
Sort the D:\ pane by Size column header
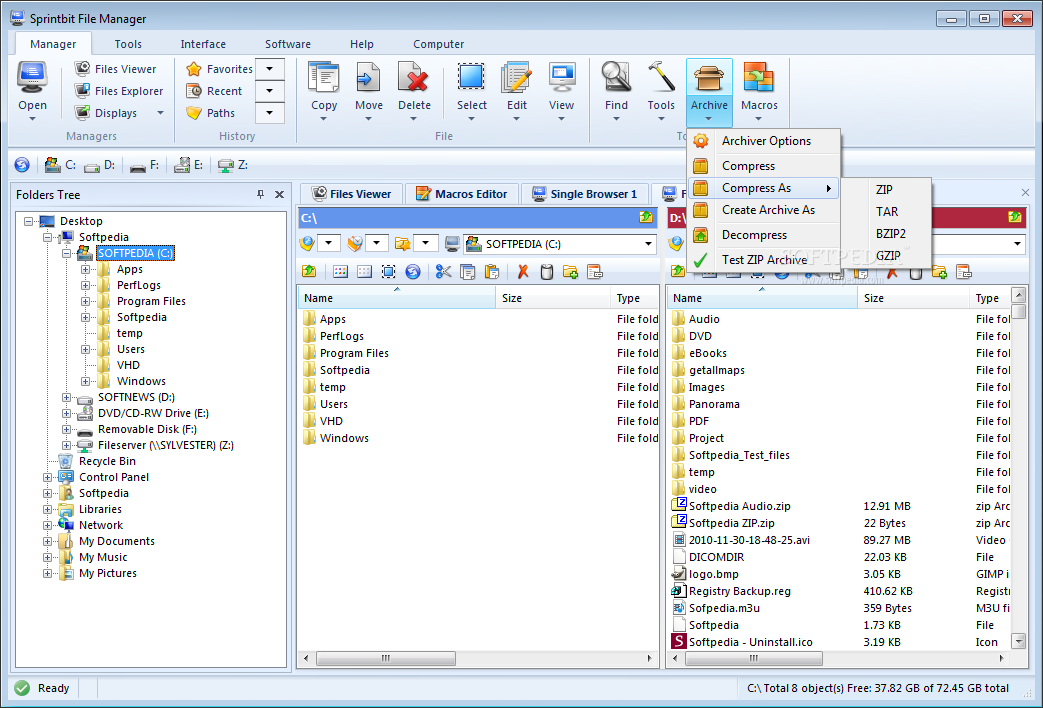[x=913, y=298]
